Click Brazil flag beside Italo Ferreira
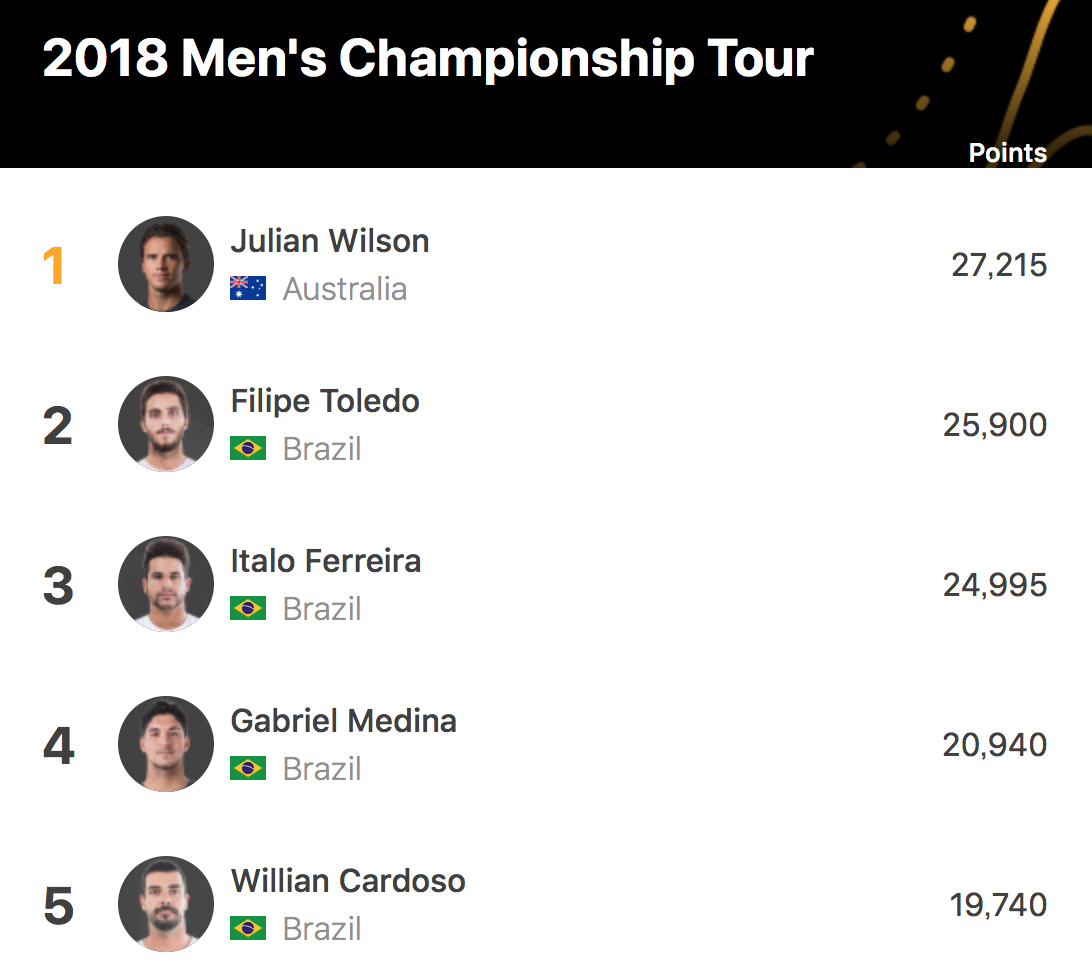Viewport: 1092px width, 974px height. (x=248, y=609)
